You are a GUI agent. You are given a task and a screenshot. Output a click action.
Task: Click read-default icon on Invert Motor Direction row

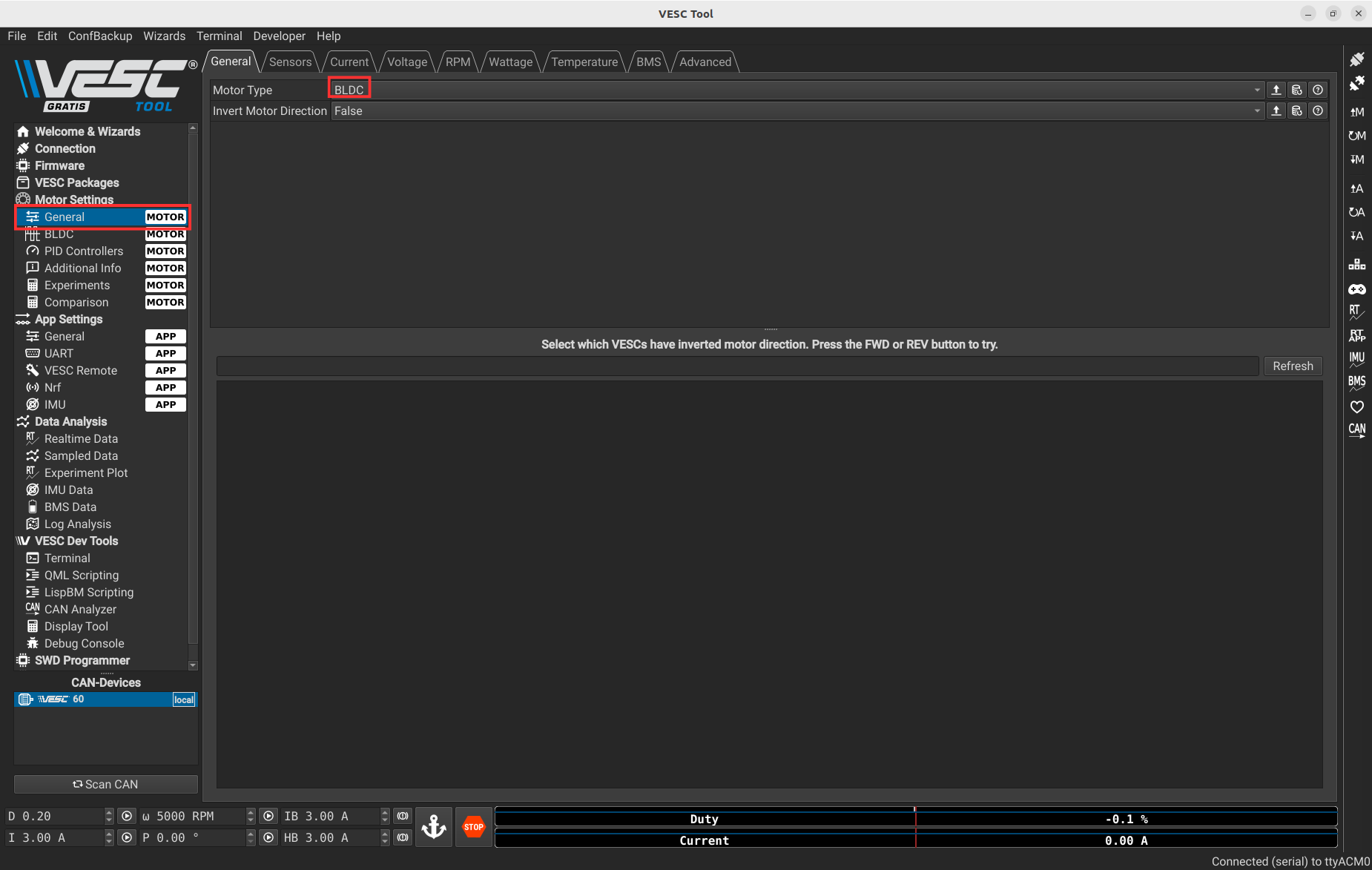[1297, 111]
